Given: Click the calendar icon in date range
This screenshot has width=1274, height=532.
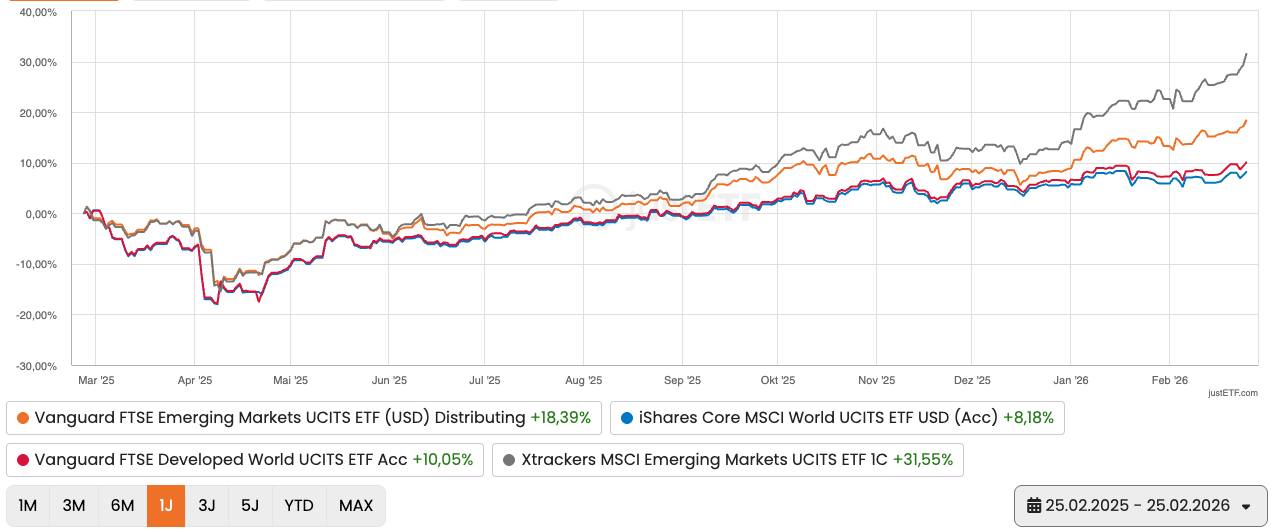Looking at the screenshot, I should click(x=1034, y=506).
